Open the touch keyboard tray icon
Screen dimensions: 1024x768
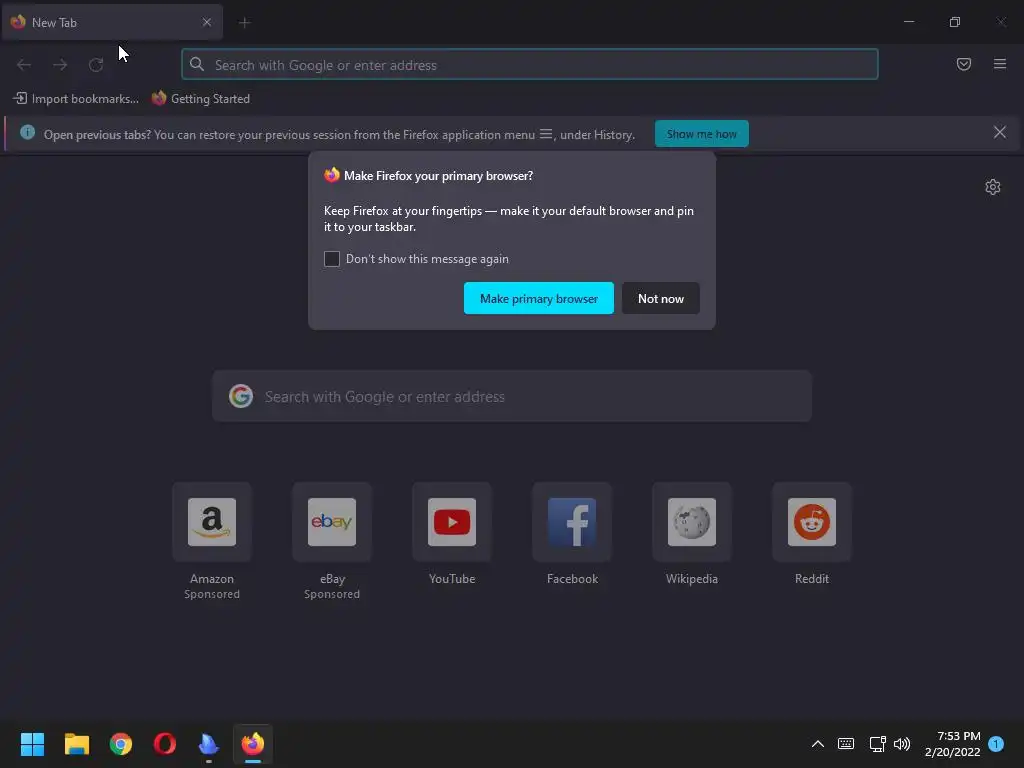[x=846, y=744]
